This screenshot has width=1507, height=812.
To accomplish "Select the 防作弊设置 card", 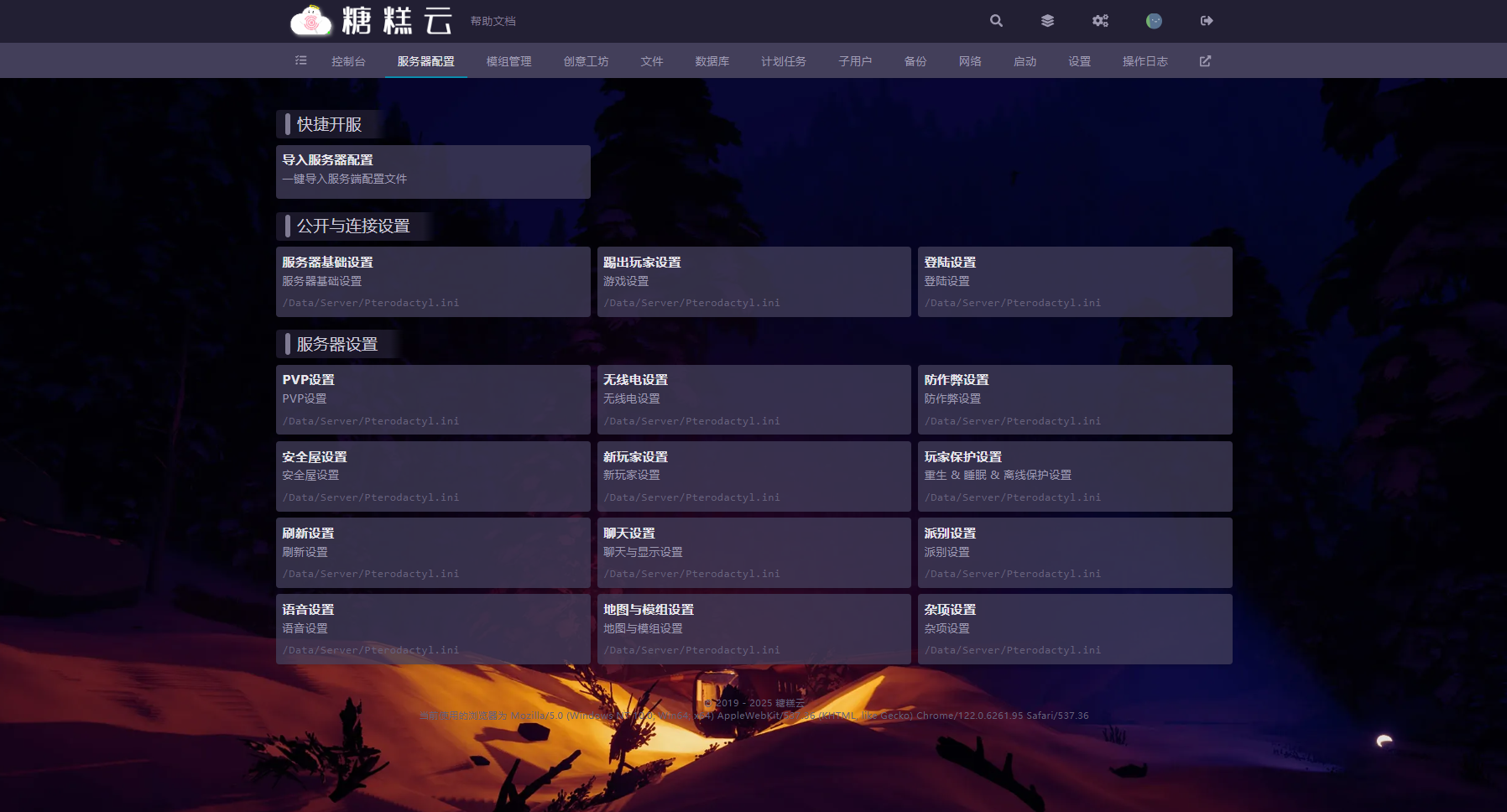I will pyautogui.click(x=1074, y=399).
